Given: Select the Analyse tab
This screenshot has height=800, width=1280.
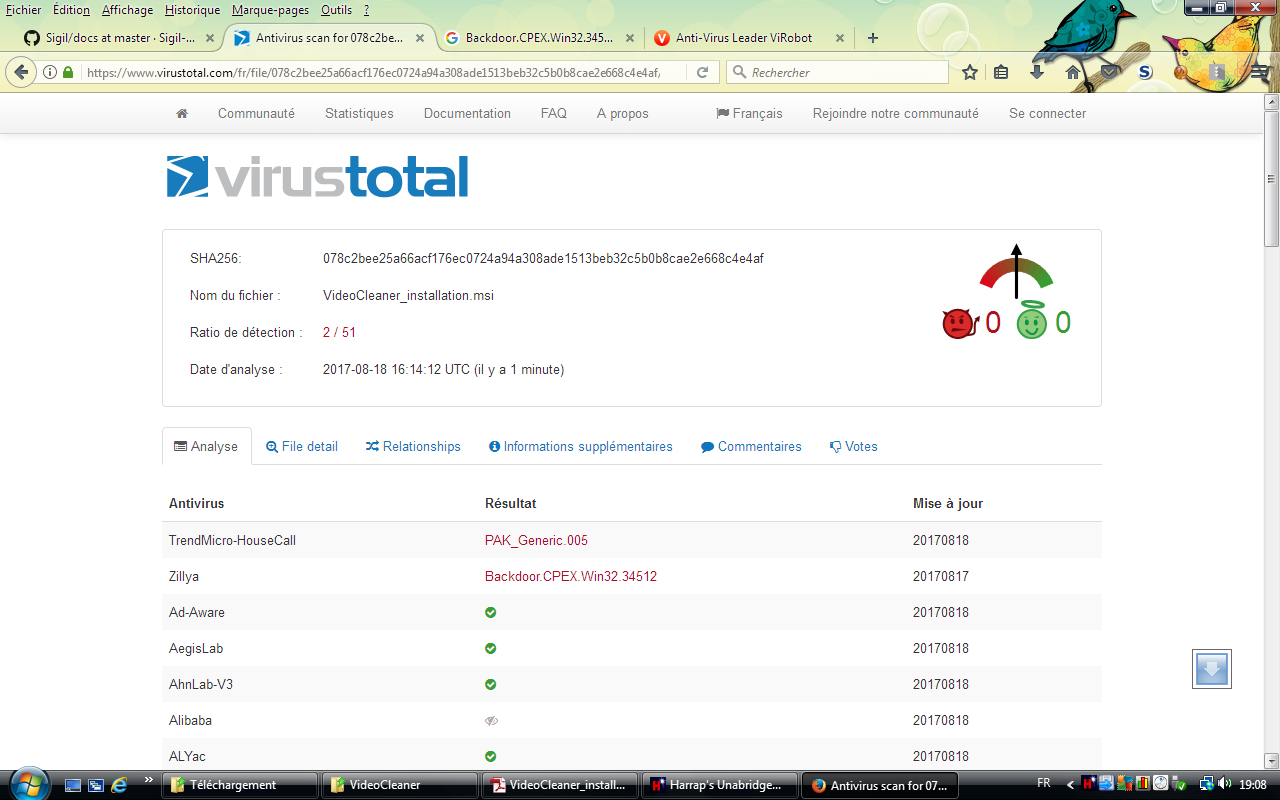Looking at the screenshot, I should pos(206,447).
